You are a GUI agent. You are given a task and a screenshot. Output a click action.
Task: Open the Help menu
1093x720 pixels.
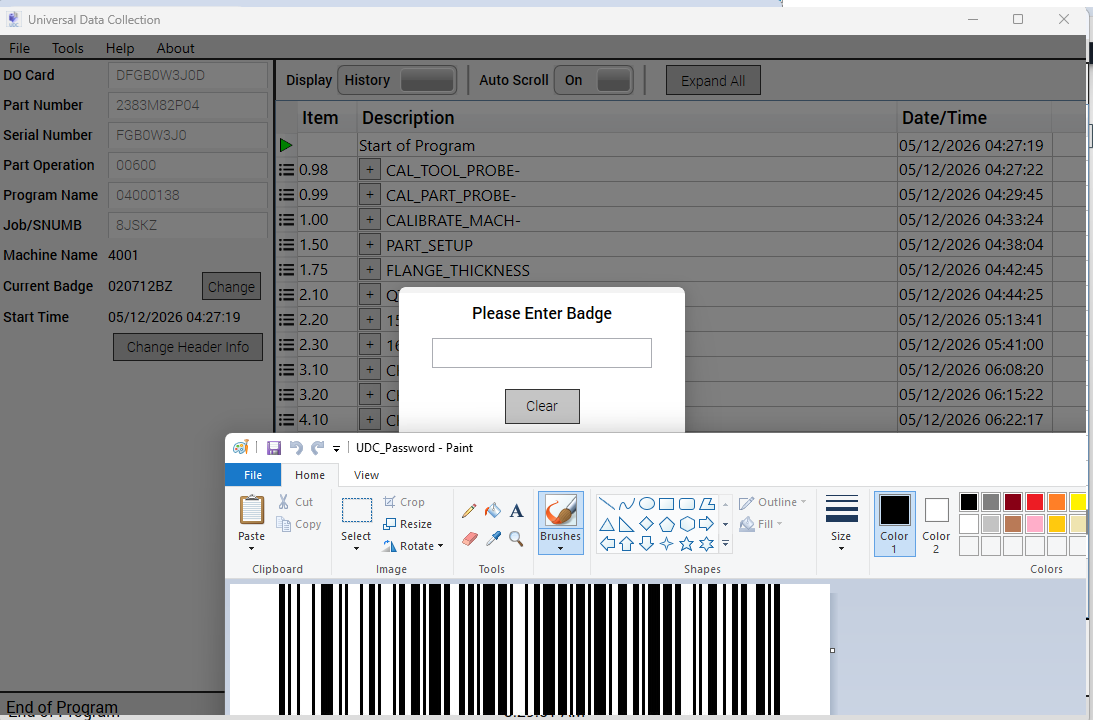(120, 48)
